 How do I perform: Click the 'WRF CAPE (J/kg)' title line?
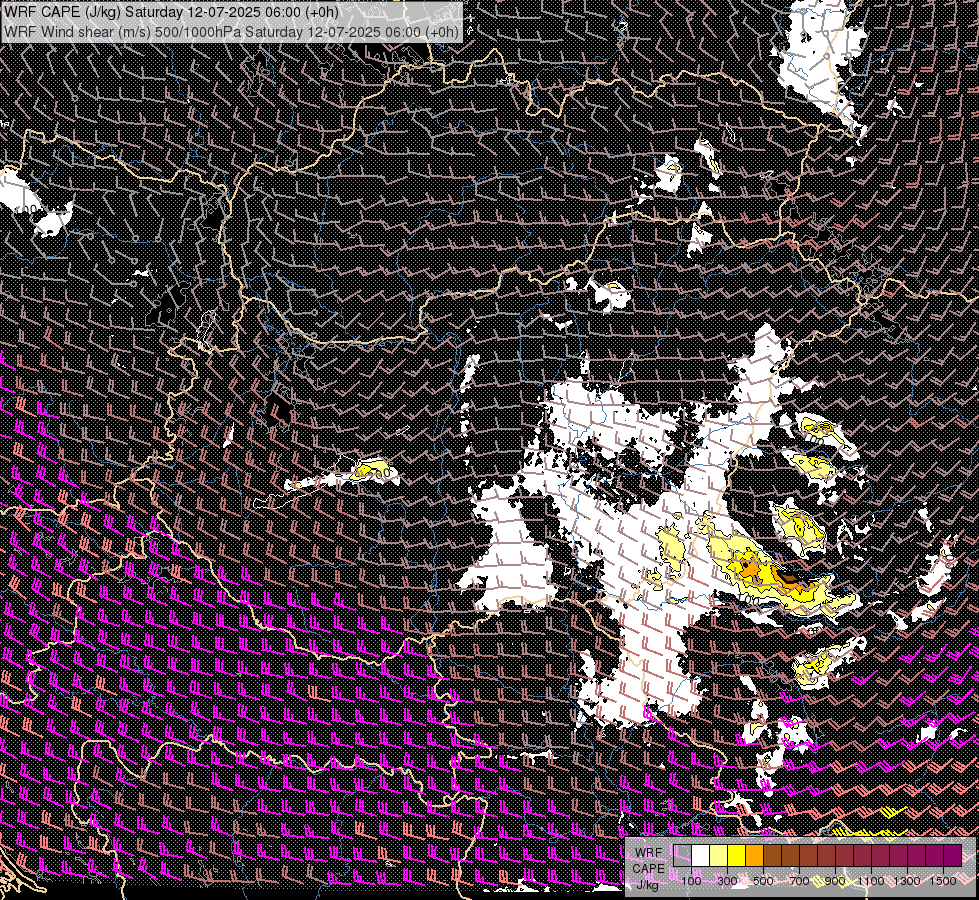[x=171, y=12]
